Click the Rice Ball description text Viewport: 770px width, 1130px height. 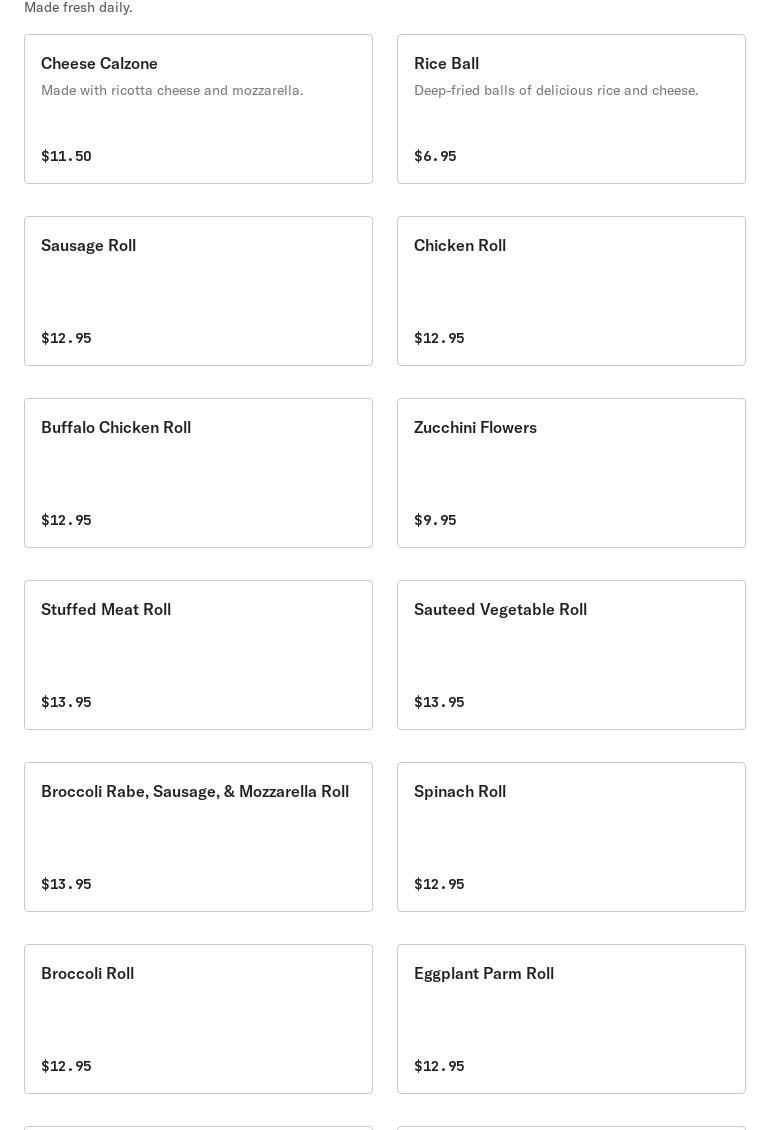[556, 90]
